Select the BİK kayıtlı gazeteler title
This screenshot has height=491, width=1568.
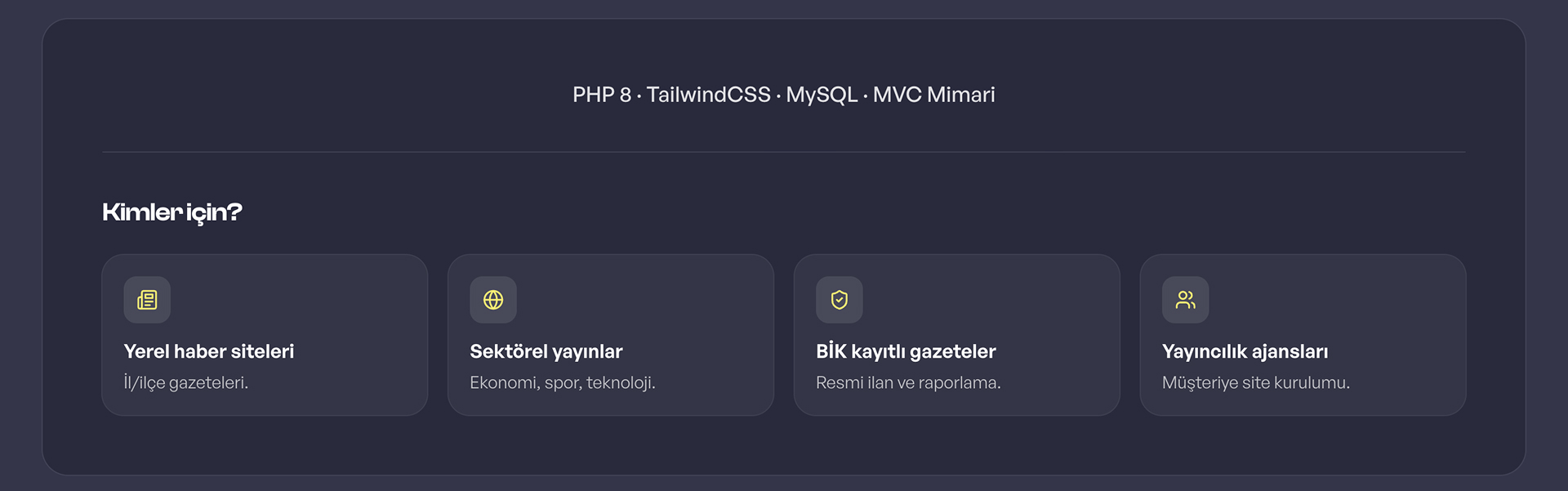click(906, 351)
